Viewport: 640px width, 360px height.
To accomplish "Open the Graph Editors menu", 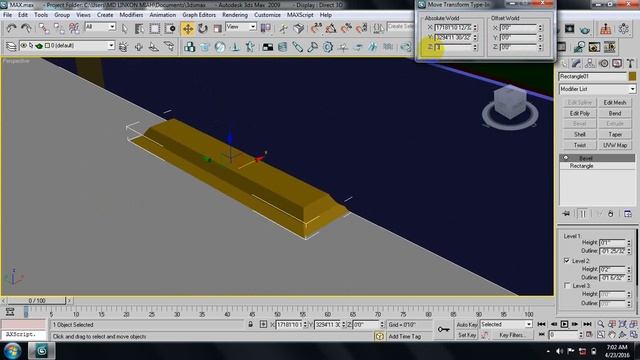I will coord(199,15).
